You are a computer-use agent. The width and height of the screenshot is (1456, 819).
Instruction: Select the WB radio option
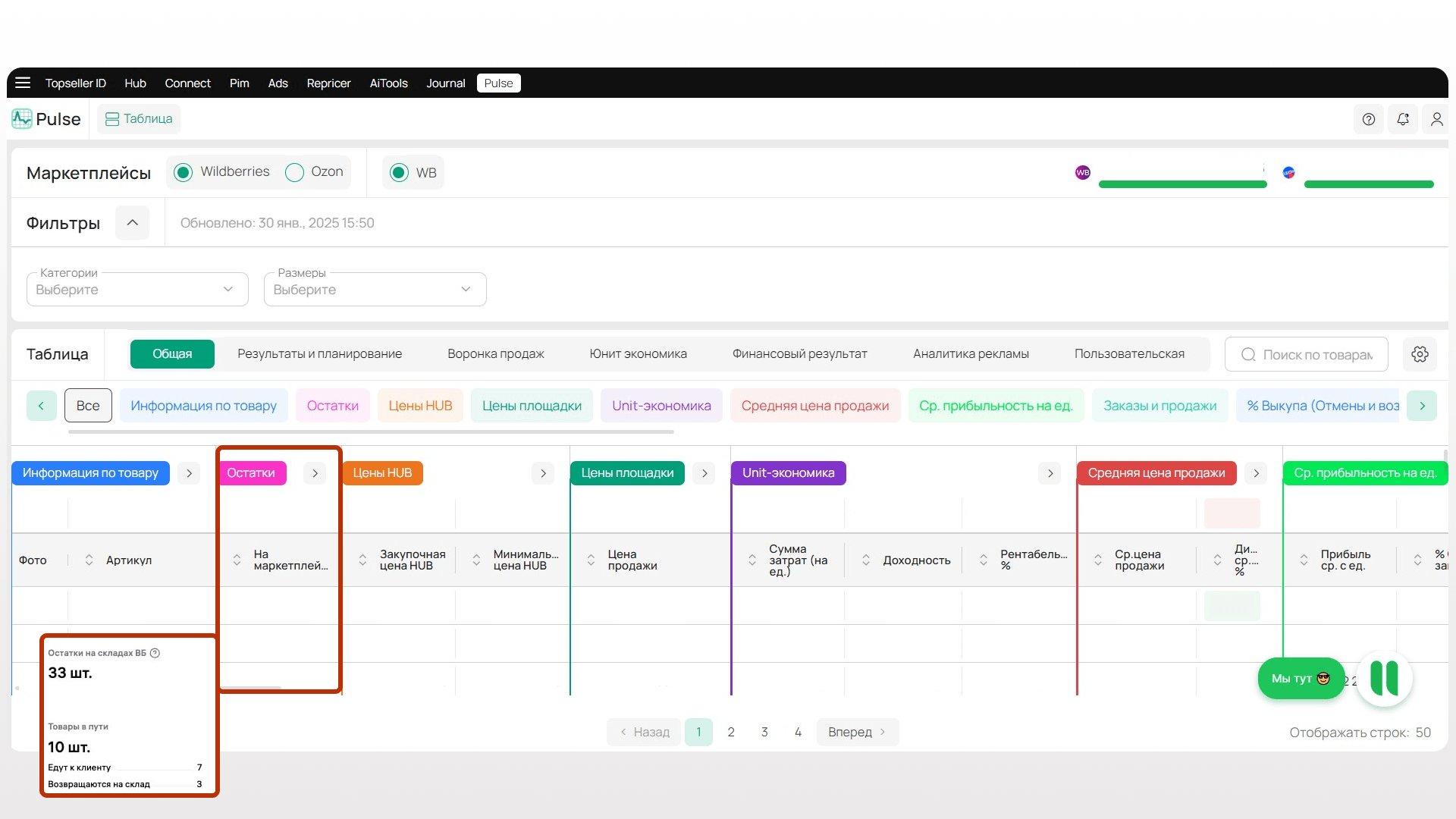tap(399, 172)
